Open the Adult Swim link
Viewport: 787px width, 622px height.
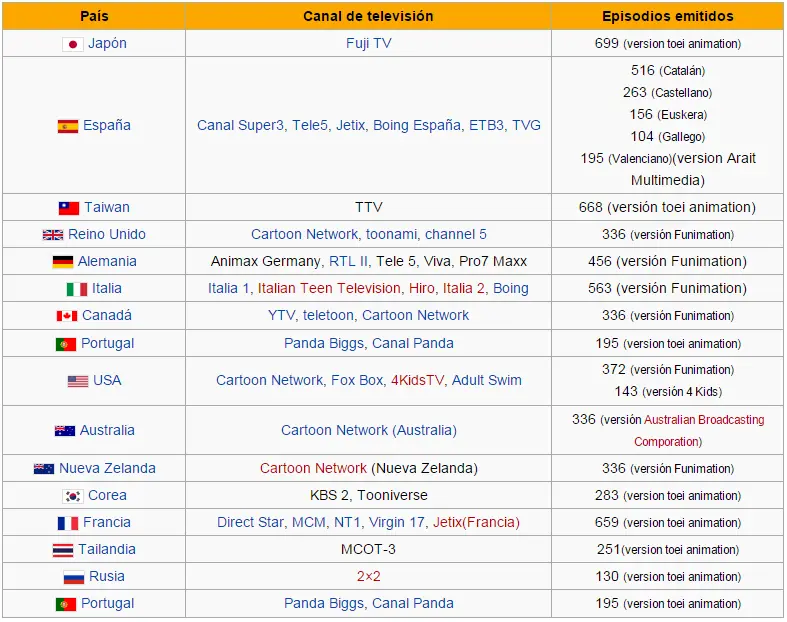click(x=487, y=381)
